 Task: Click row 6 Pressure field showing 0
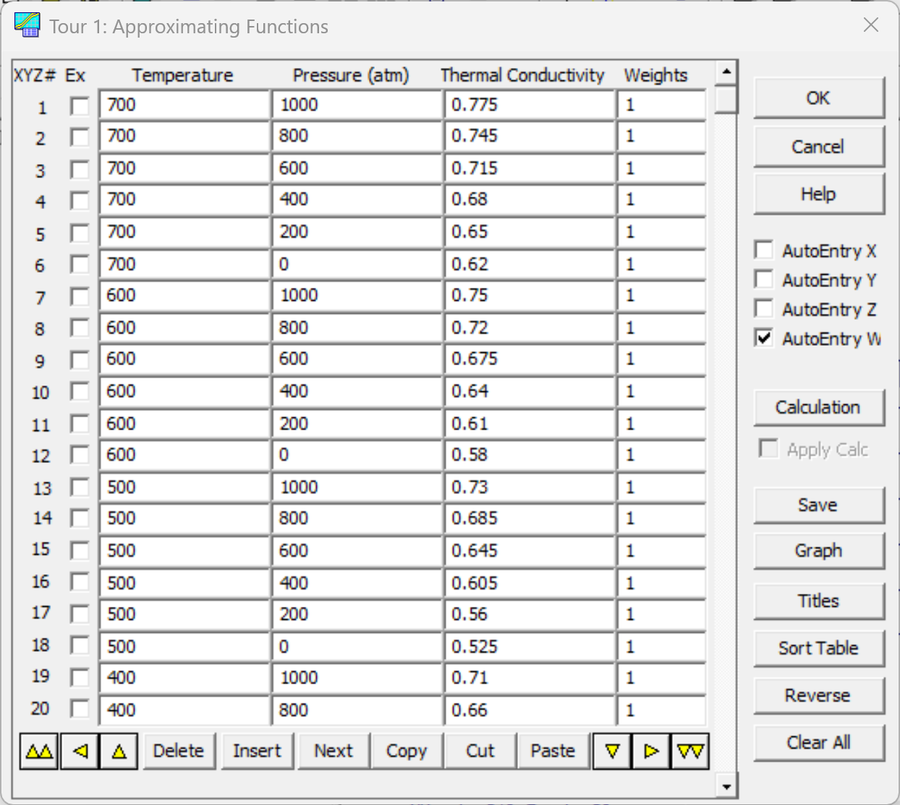(358, 265)
